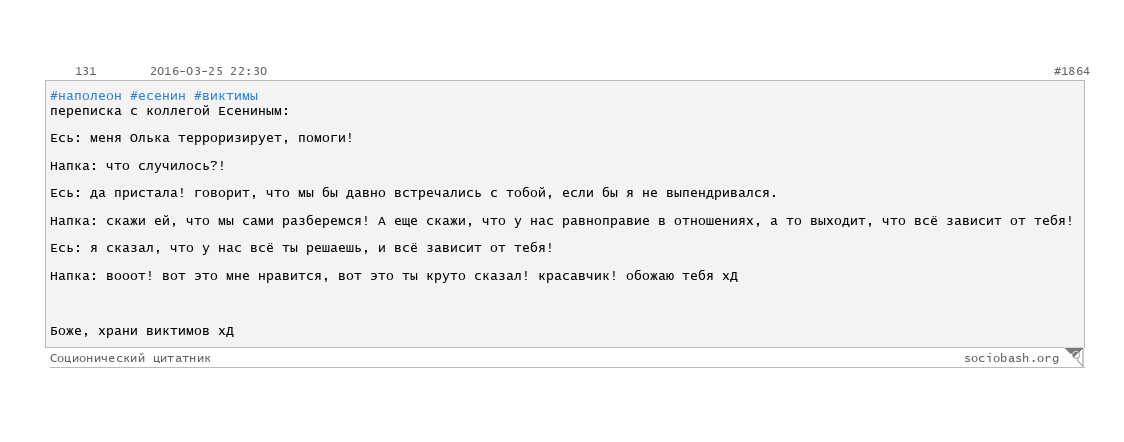Click the sociobash.org footer text
Image resolution: width=1124 pixels, height=442 pixels.
[1011, 358]
